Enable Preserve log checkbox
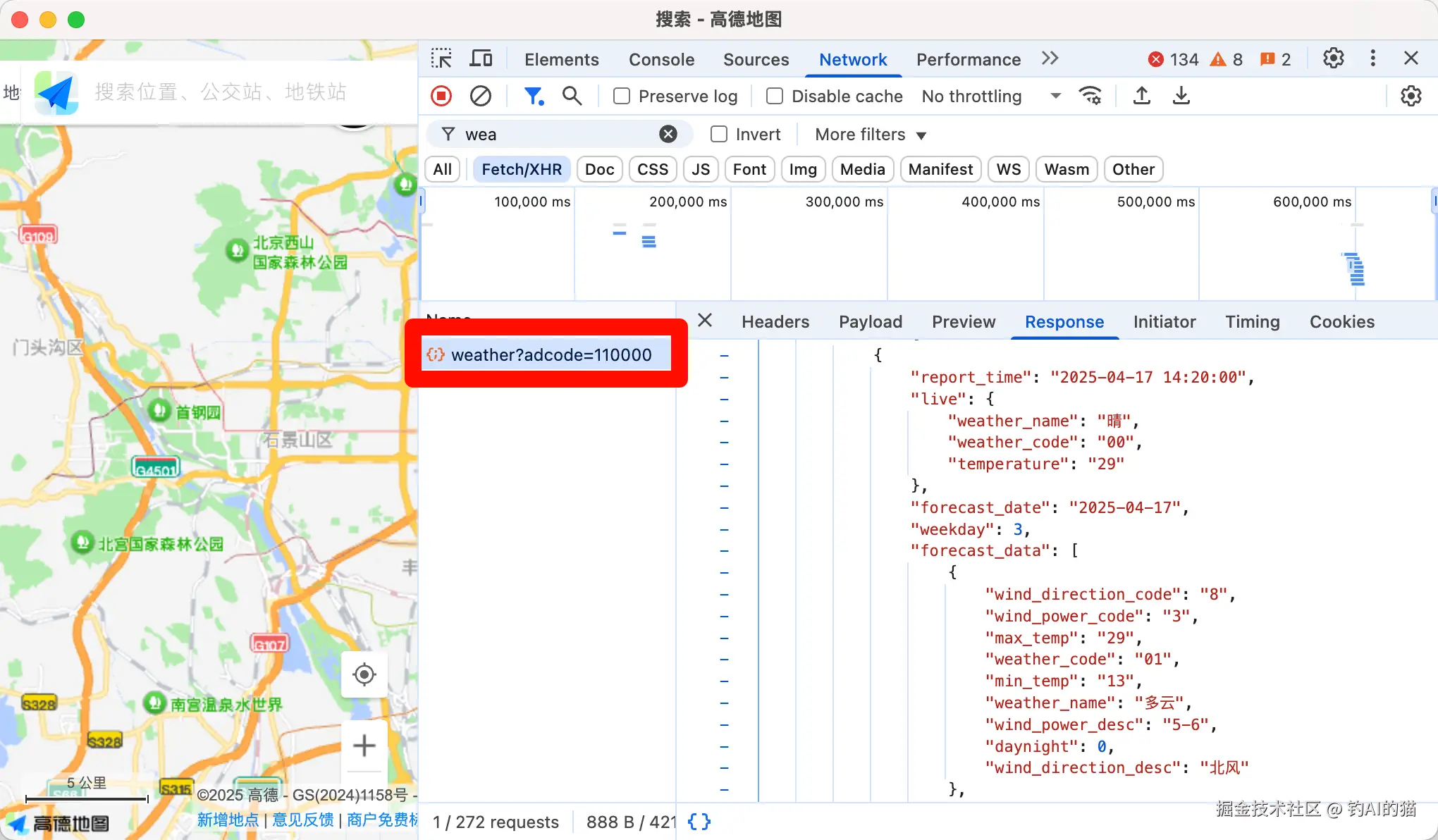The width and height of the screenshot is (1438, 840). click(622, 96)
